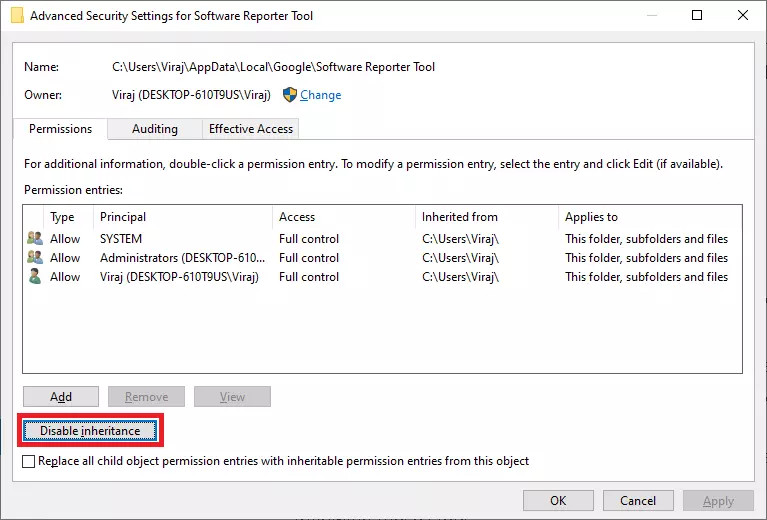Click Applies to value in Viraj row
767x520 pixels.
[646, 277]
